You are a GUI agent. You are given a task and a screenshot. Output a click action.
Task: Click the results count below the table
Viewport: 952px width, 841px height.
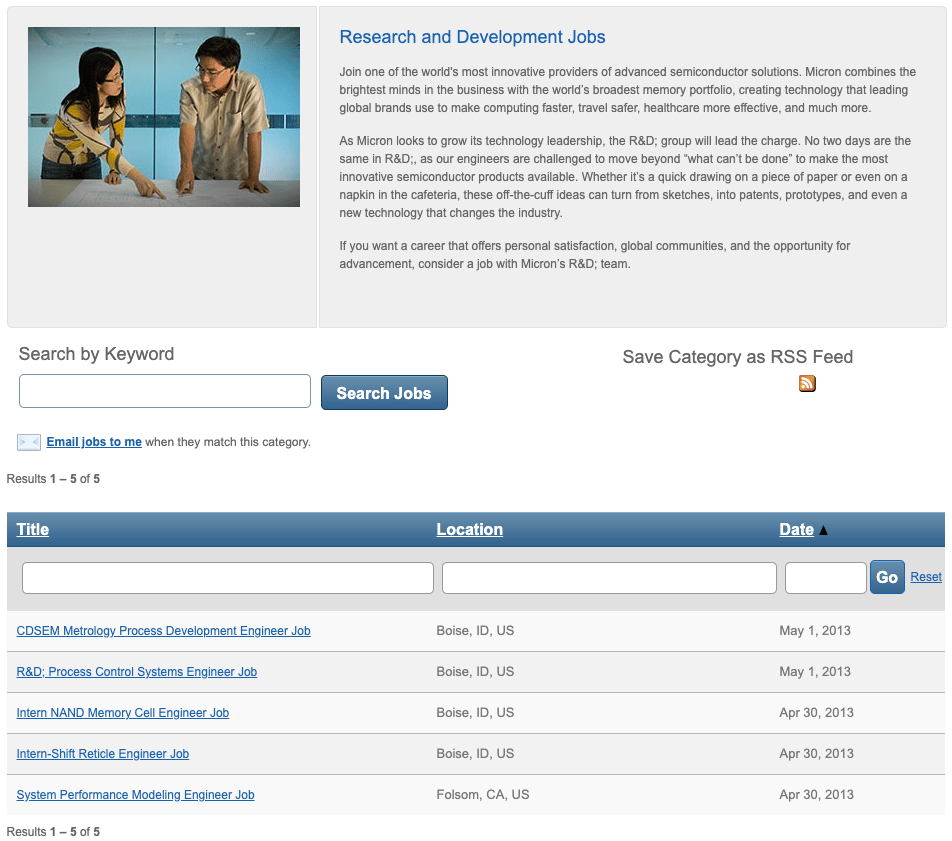pos(53,832)
